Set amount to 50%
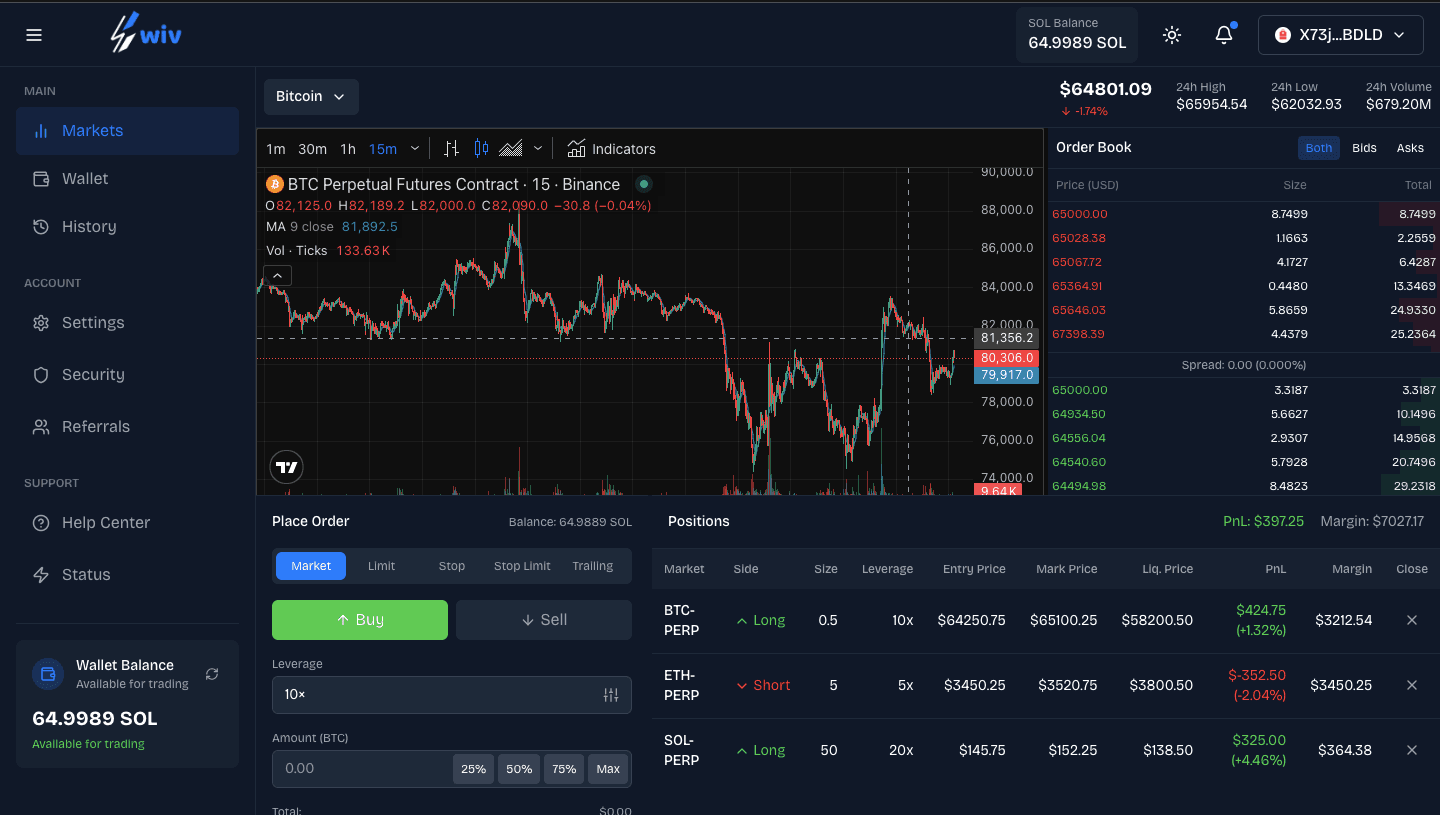The image size is (1440, 815). pyautogui.click(x=519, y=769)
